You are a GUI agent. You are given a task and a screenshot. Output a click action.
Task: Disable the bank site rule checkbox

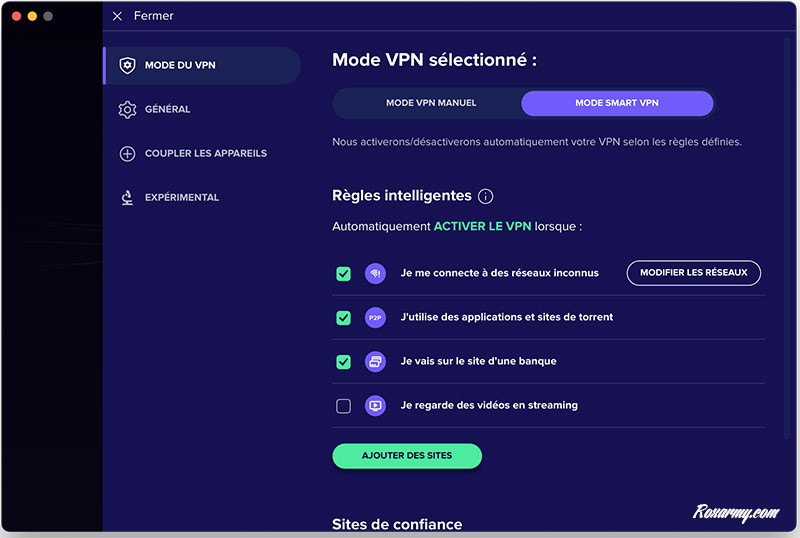tap(344, 361)
